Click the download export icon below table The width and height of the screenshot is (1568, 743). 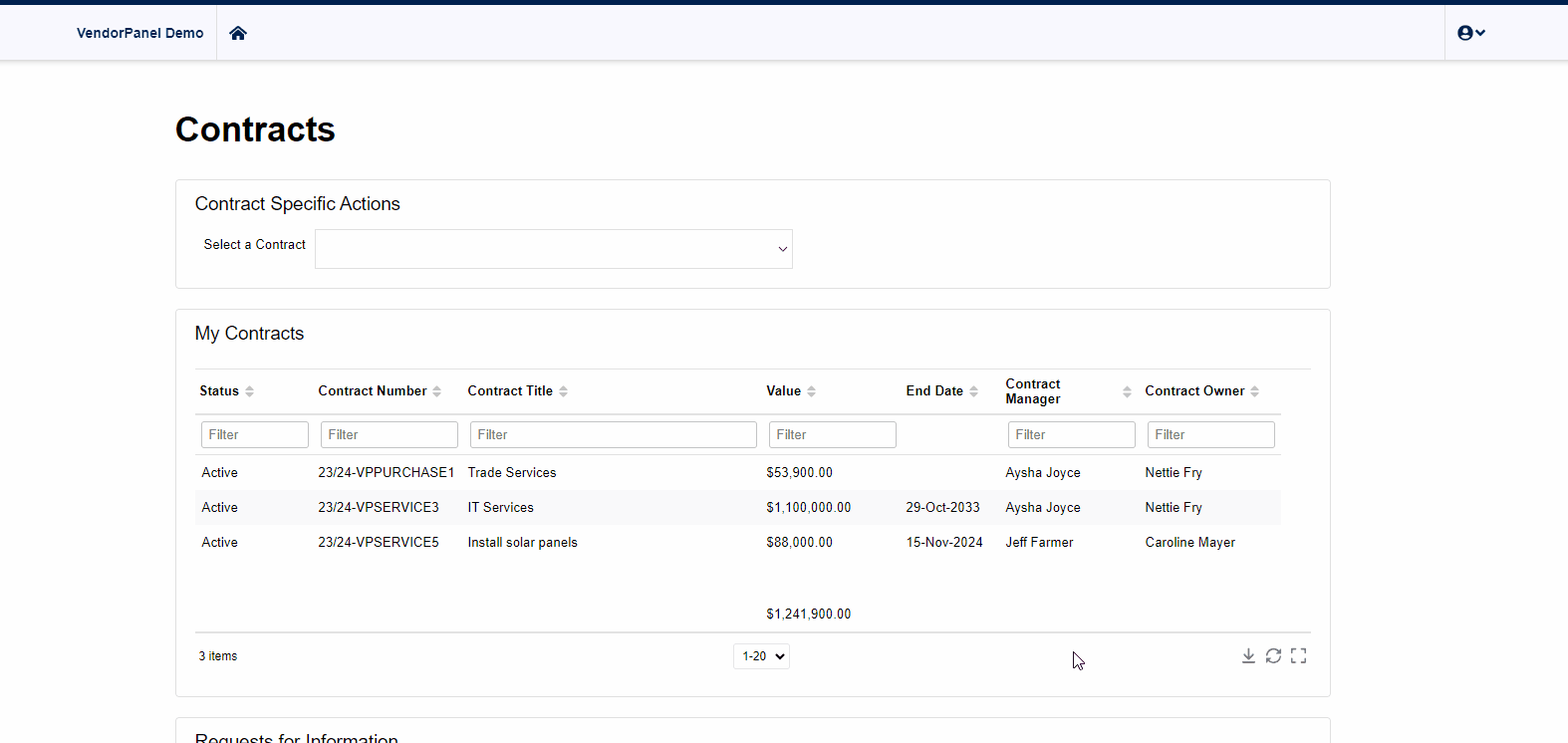point(1248,655)
